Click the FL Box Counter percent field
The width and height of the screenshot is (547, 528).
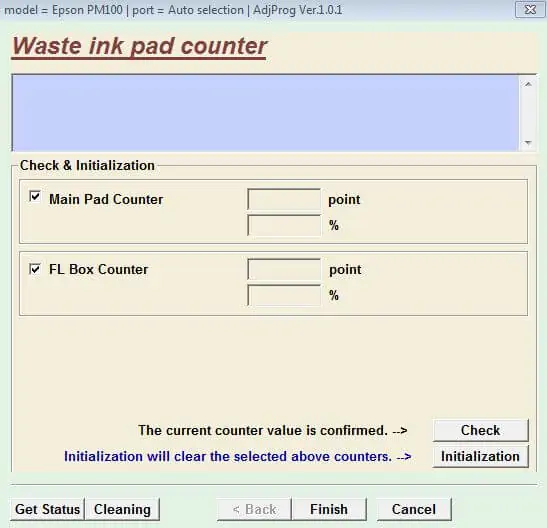284,295
